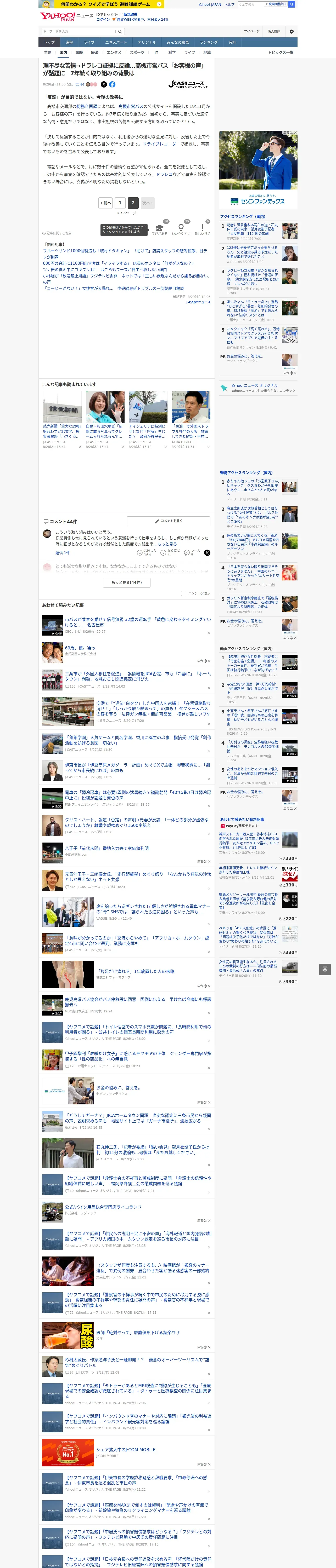Click the keyword search magnifier icon
This screenshot has width=336, height=1568.
point(120,31)
